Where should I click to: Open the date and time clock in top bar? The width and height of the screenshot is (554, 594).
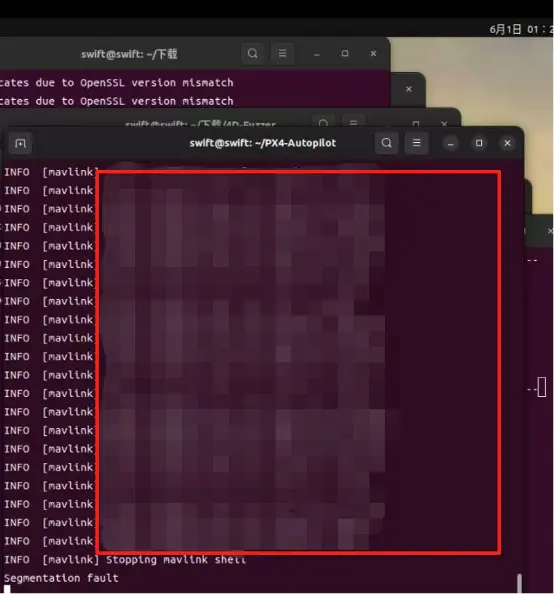pos(521,29)
